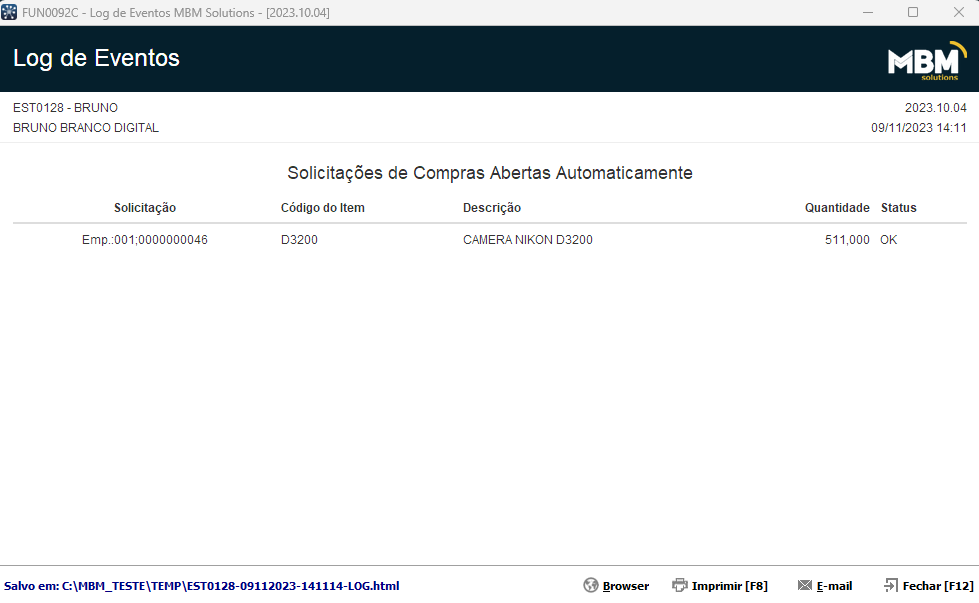Minimize the Log de Eventos window
This screenshot has width=979, height=603.
868,12
